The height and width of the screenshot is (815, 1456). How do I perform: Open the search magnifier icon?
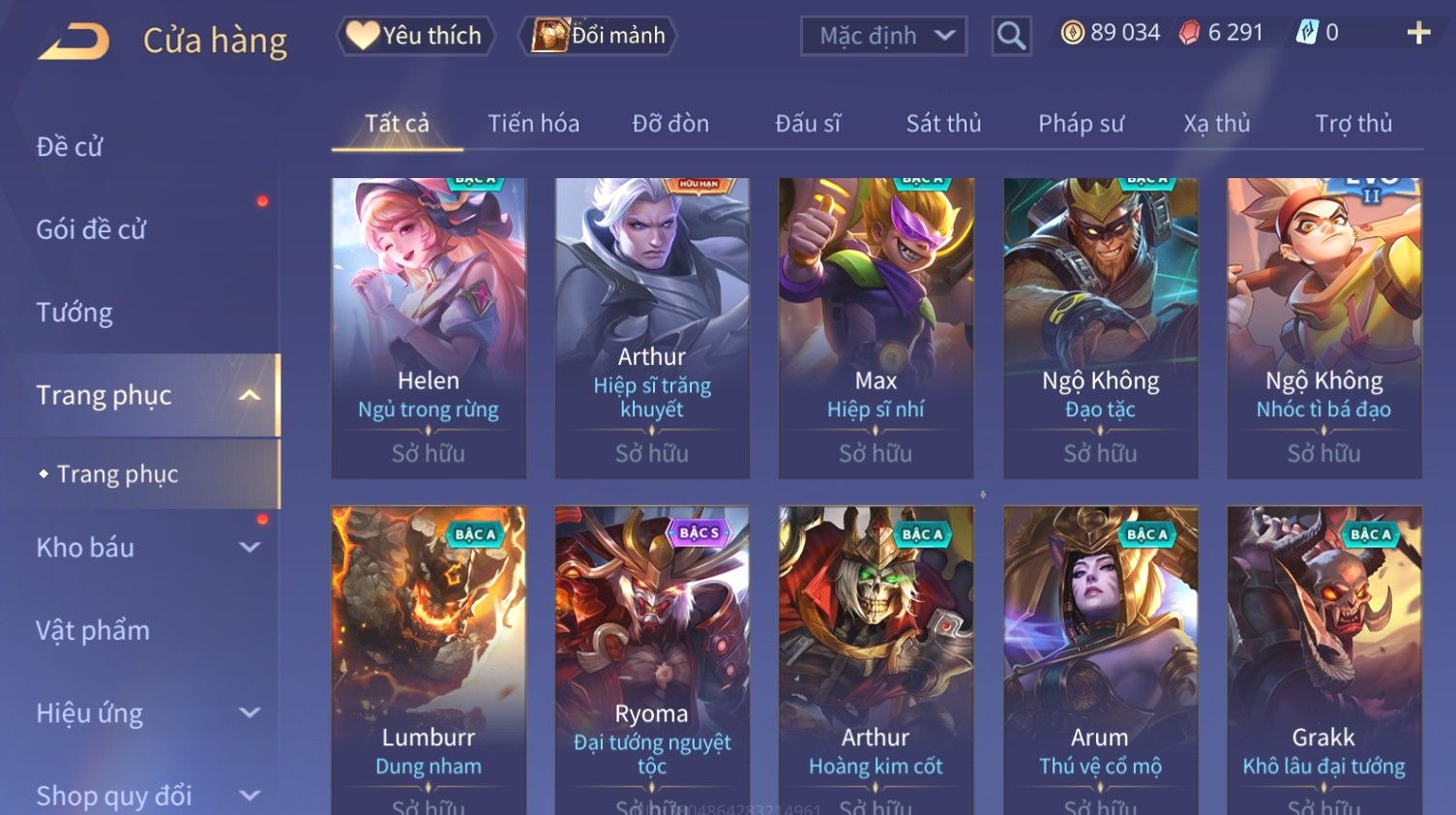tap(1011, 36)
